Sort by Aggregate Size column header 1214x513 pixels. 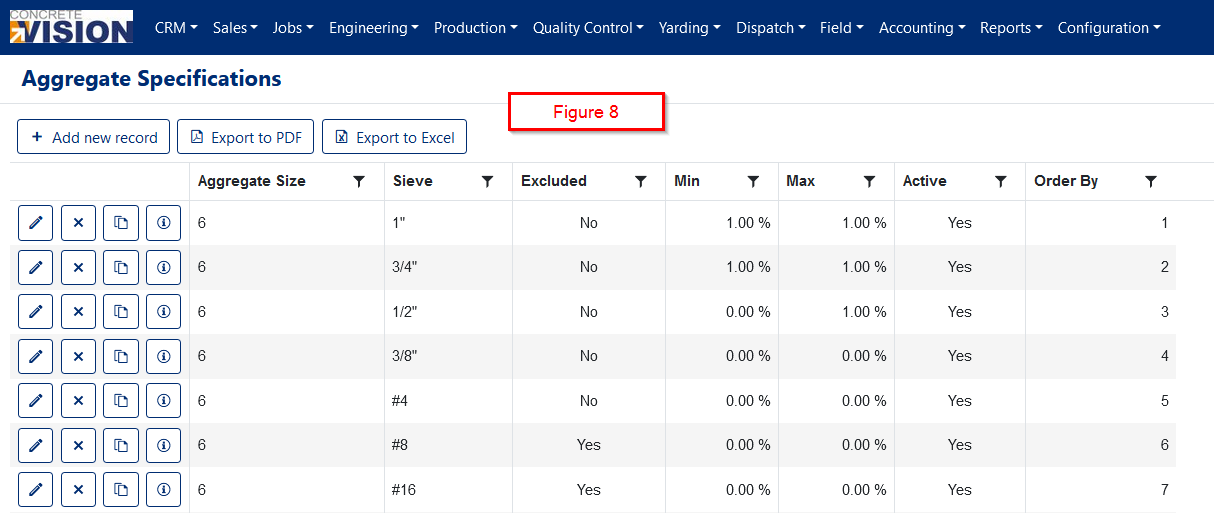tap(252, 181)
